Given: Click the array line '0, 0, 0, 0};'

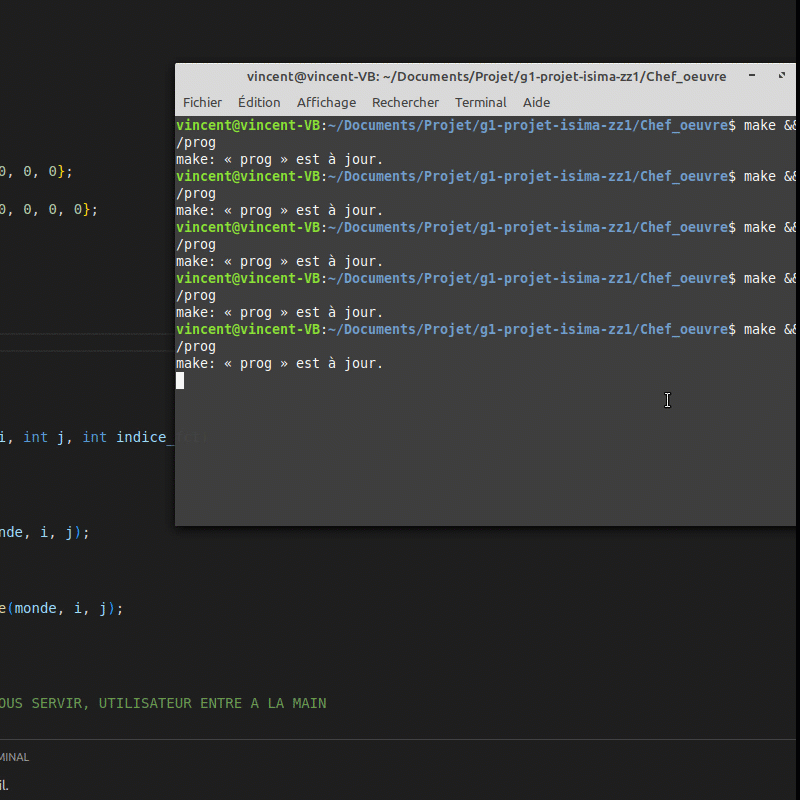Looking at the screenshot, I should (48, 209).
